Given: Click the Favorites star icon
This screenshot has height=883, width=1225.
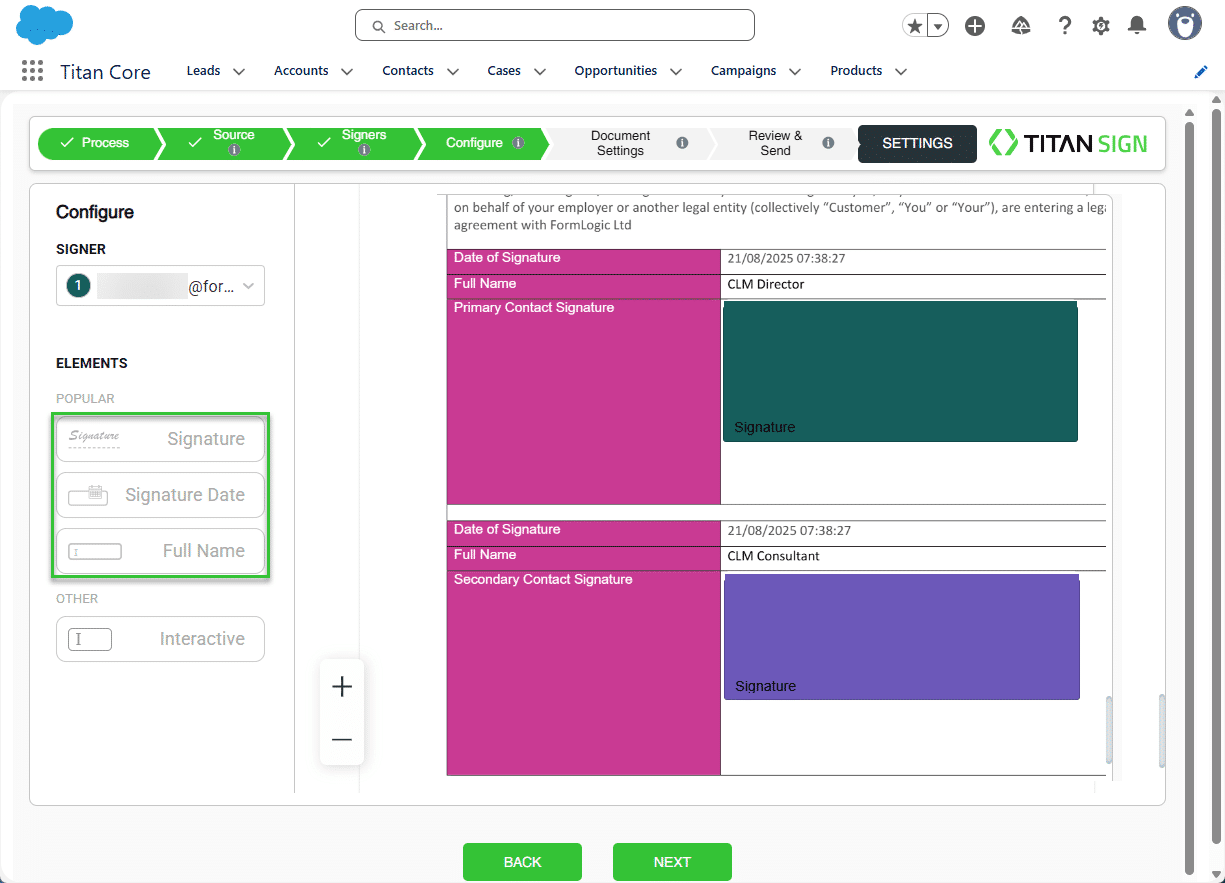Looking at the screenshot, I should click(914, 26).
